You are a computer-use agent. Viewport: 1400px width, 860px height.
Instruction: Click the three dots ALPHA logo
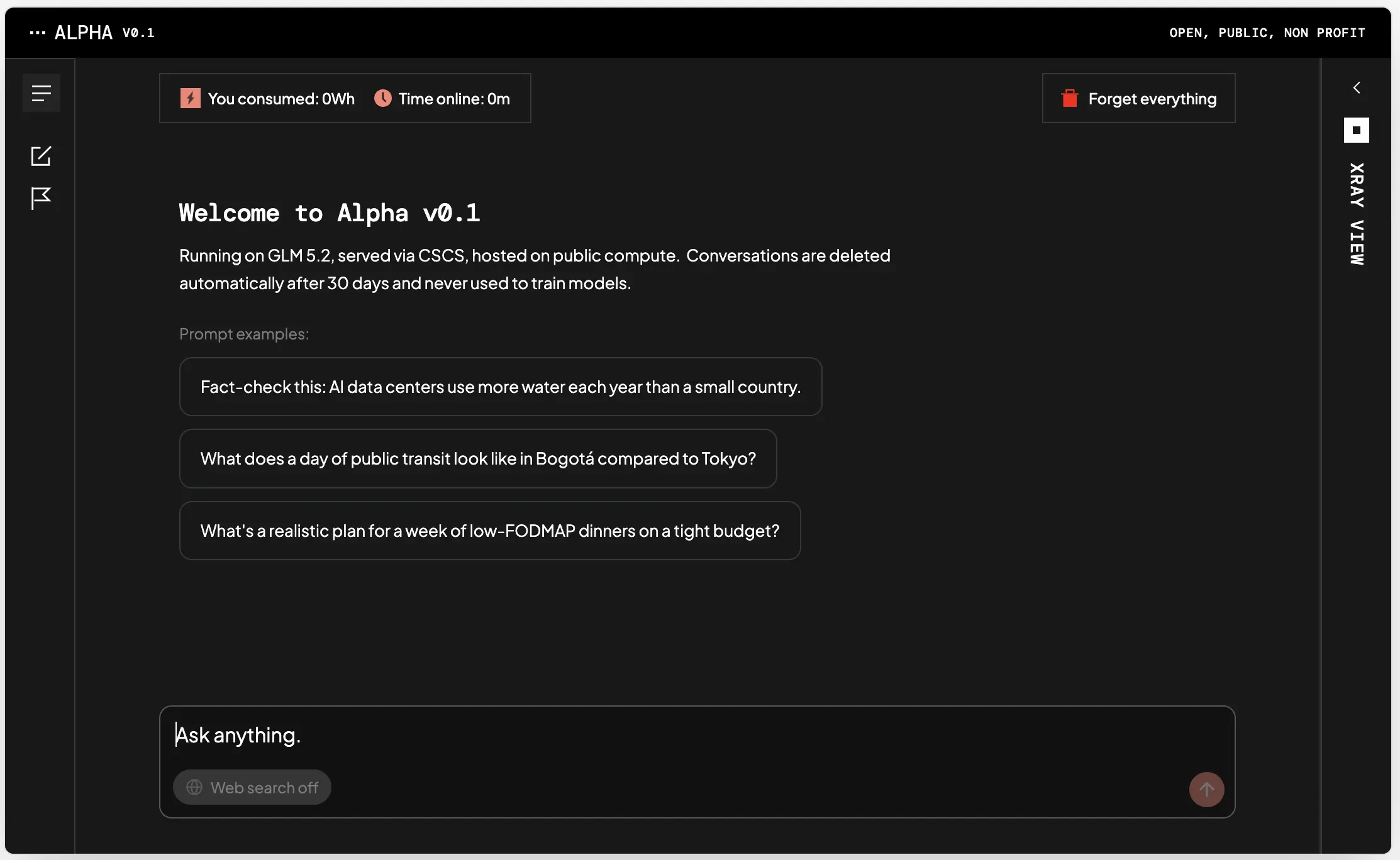(x=38, y=33)
